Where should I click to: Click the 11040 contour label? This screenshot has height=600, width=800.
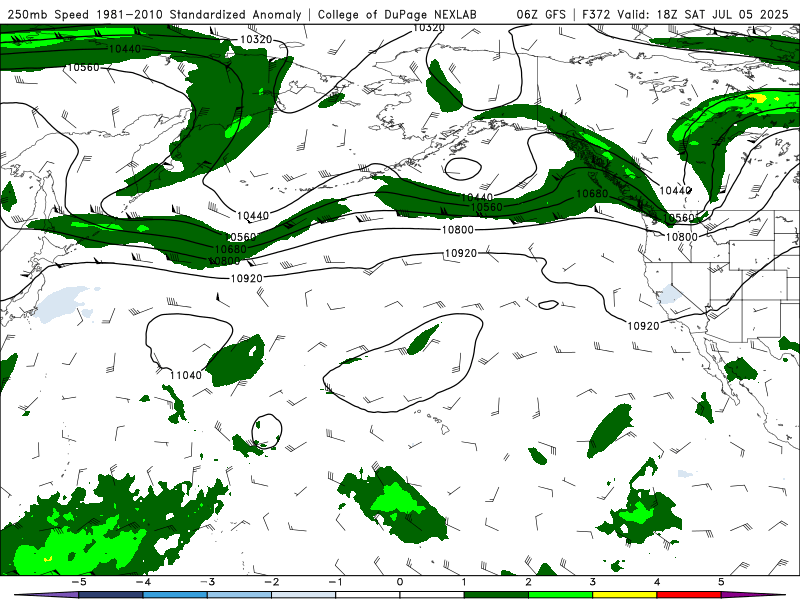186,375
